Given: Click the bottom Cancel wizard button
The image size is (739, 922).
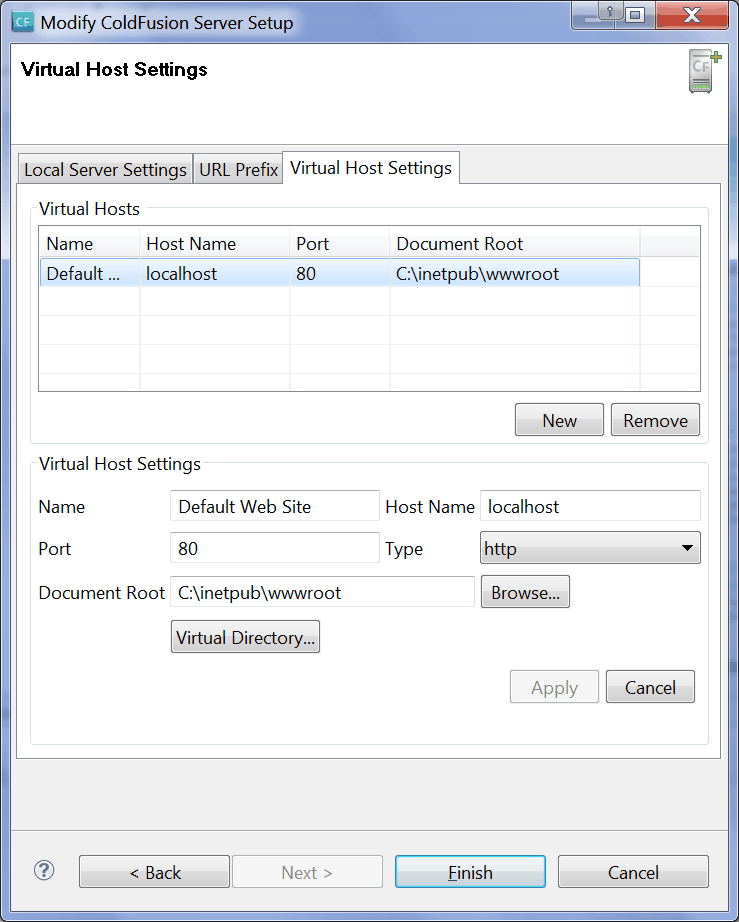Looking at the screenshot, I should click(x=633, y=871).
